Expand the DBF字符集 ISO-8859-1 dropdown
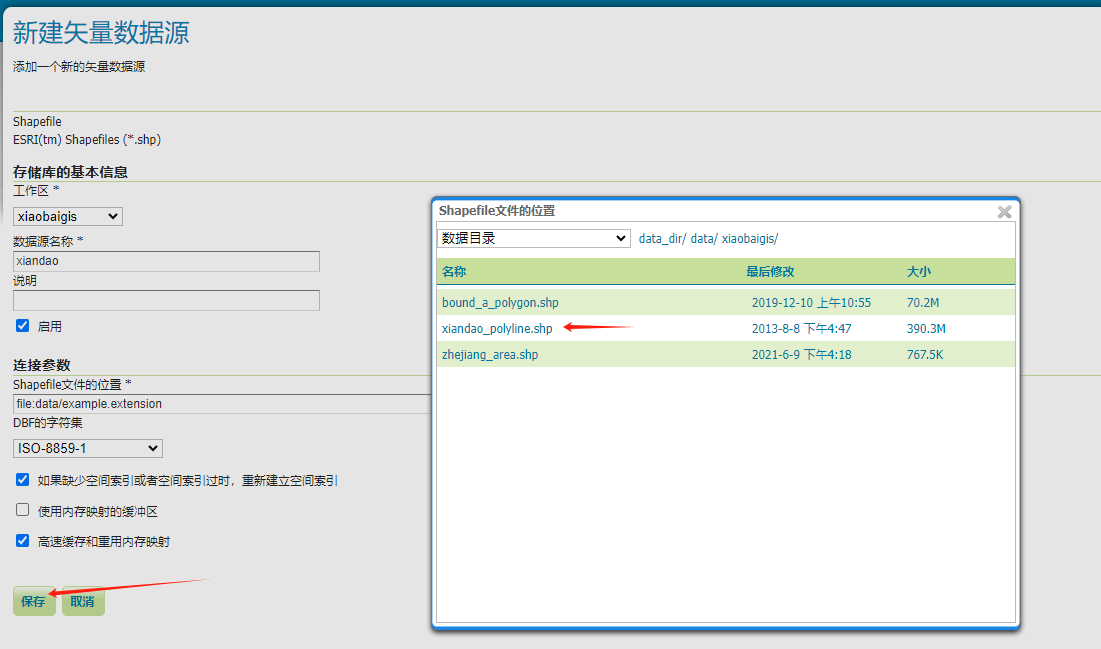Image resolution: width=1101 pixels, height=649 pixels. click(88, 448)
